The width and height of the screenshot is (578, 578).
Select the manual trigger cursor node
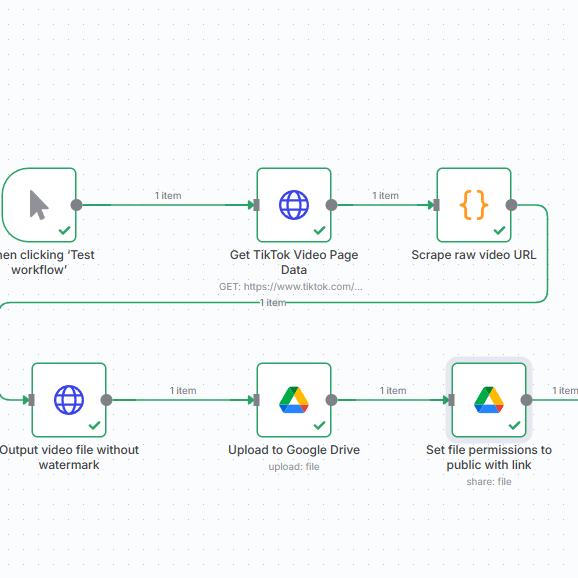[x=39, y=205]
